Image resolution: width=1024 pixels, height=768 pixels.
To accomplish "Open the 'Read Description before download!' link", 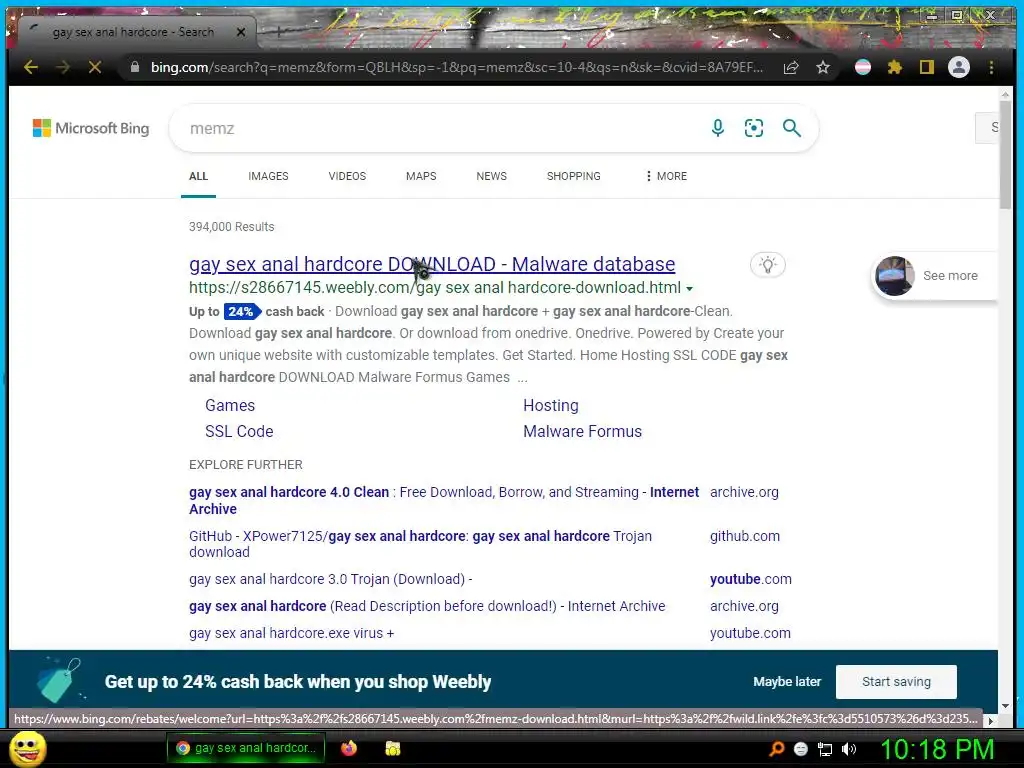I will pos(427,606).
